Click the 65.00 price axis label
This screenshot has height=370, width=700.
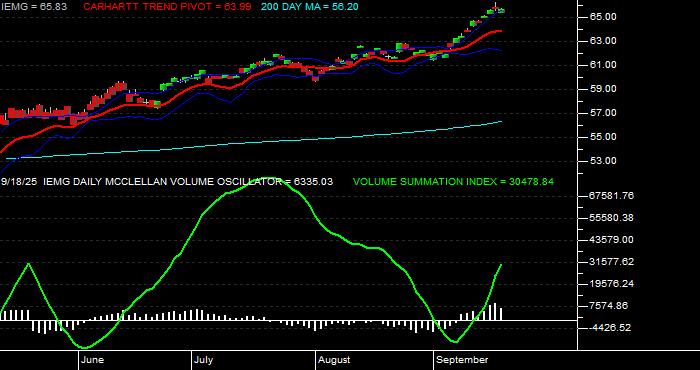[604, 17]
